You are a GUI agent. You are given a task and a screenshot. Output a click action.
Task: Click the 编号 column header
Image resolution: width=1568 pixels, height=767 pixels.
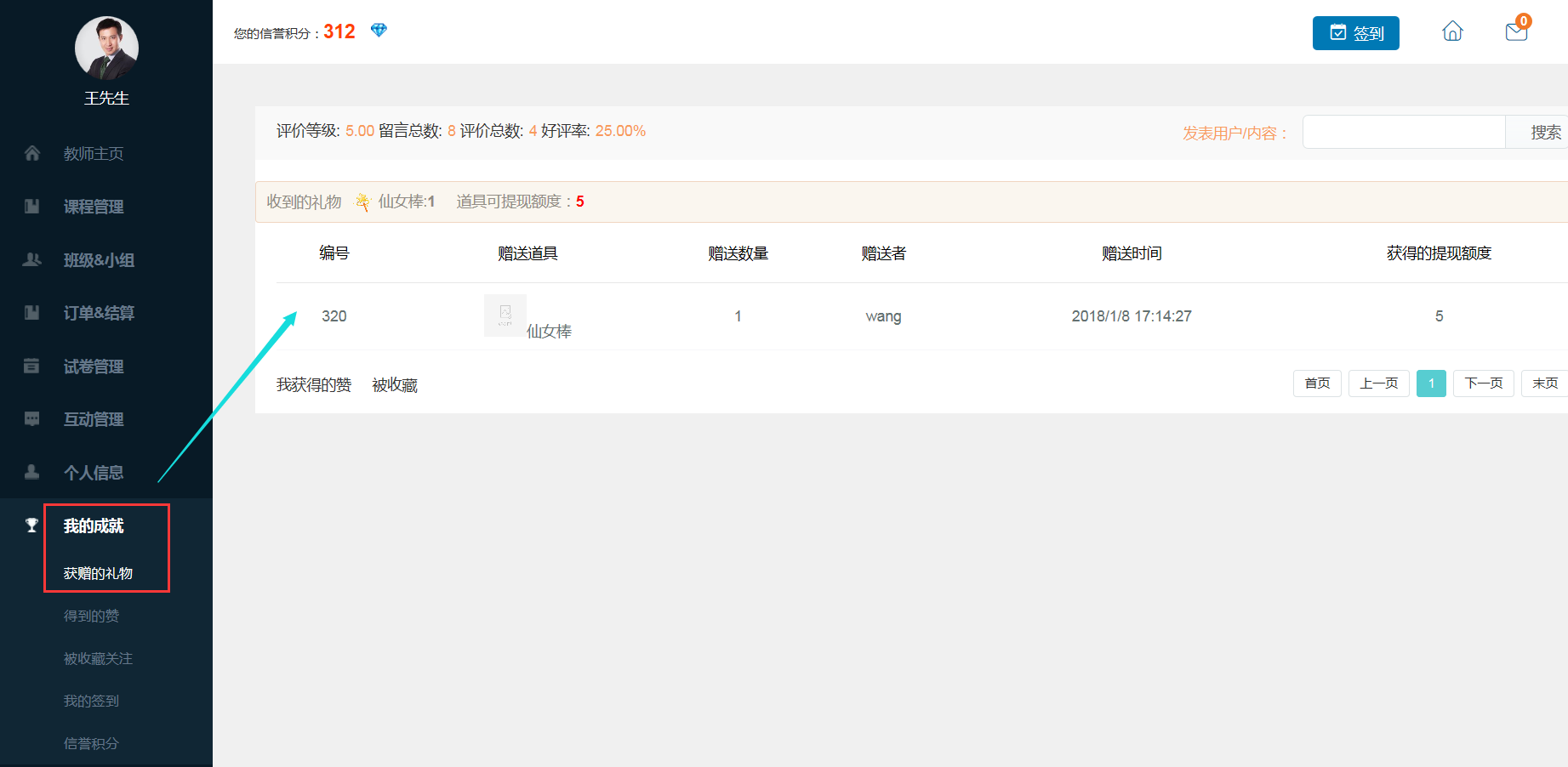coord(334,253)
